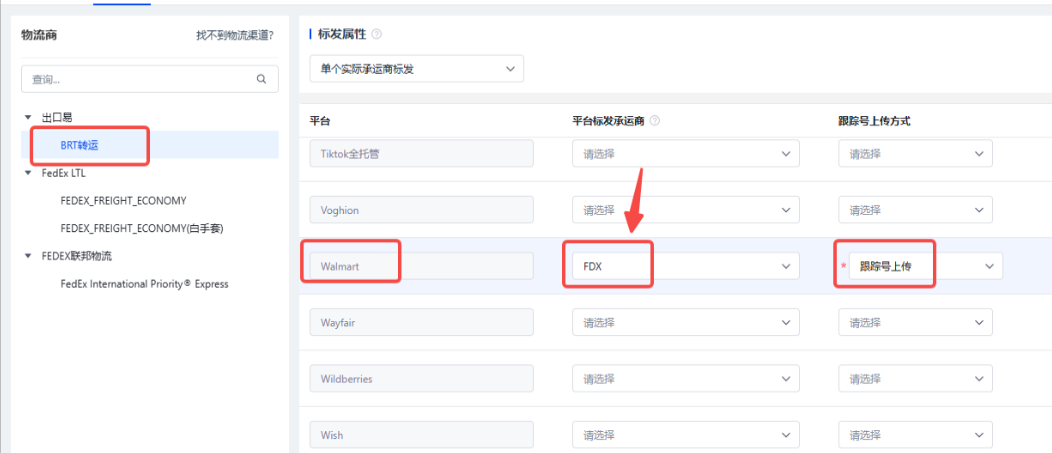Screen dimensions: 1052x453
Task: Click the FedEx LTL provider label
Action: point(63,173)
